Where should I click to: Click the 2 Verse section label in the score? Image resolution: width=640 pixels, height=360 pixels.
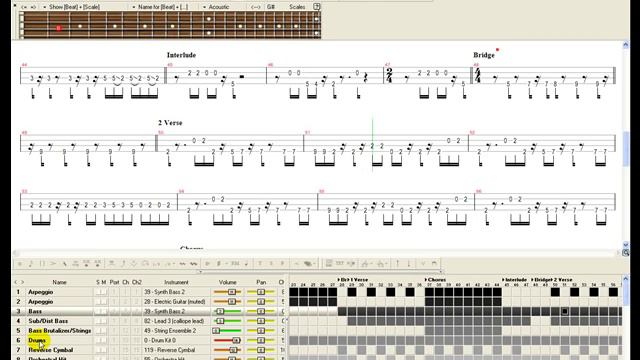(x=170, y=123)
